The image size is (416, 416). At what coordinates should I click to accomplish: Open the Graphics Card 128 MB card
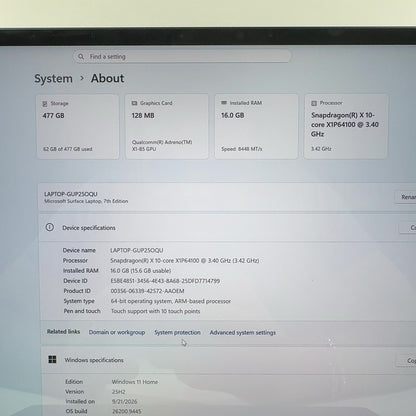tap(167, 126)
